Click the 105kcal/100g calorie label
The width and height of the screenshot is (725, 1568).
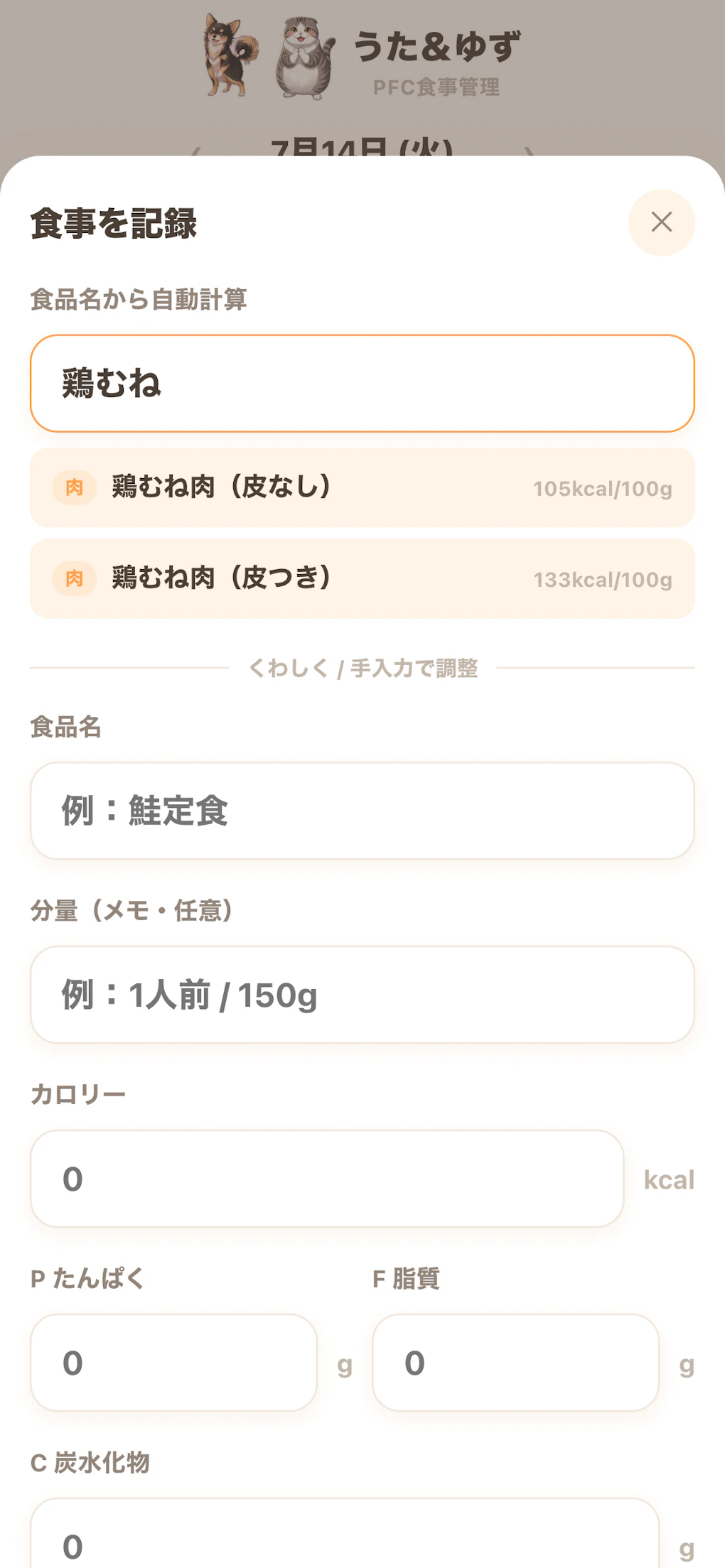(603, 489)
